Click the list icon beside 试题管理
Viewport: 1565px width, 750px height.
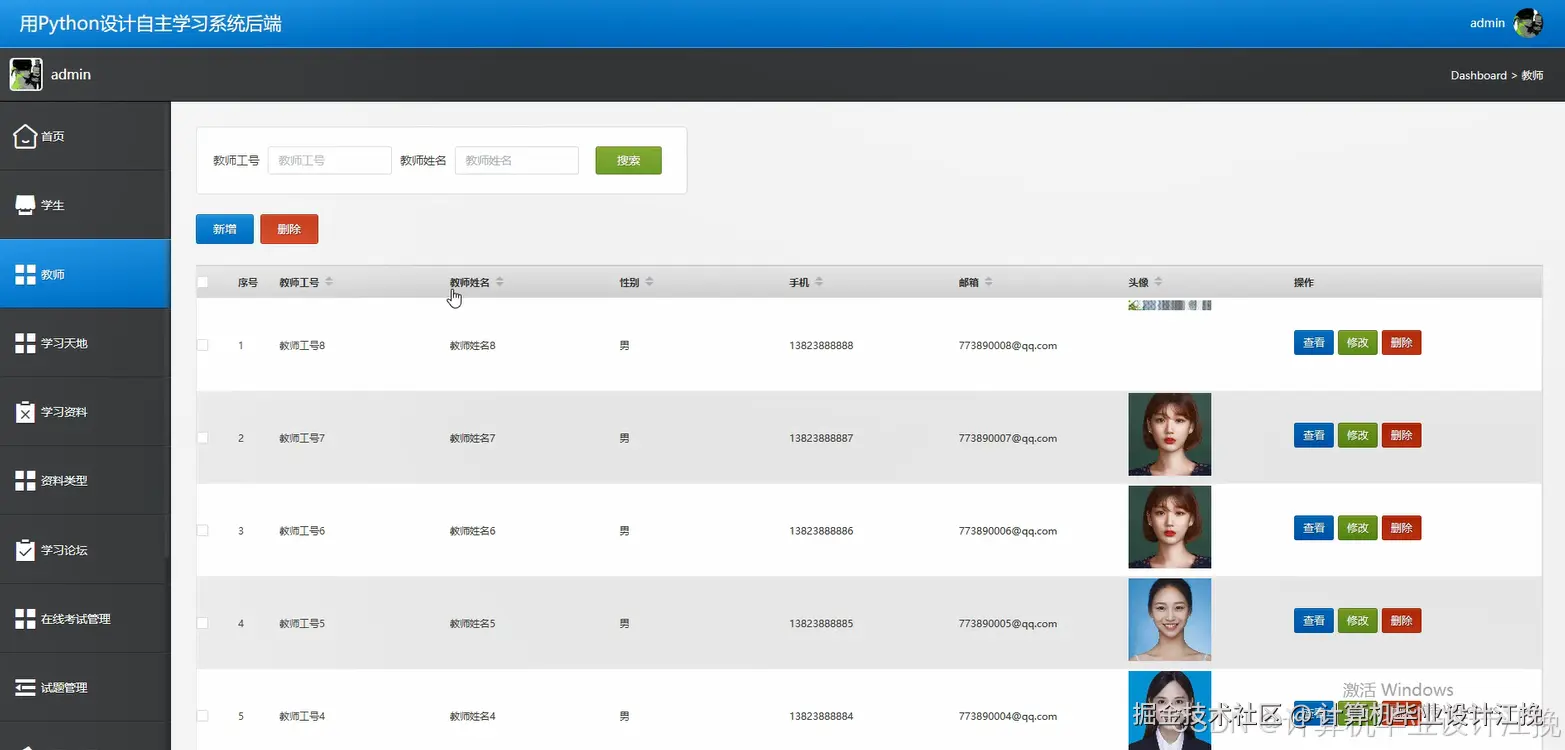[x=25, y=688]
